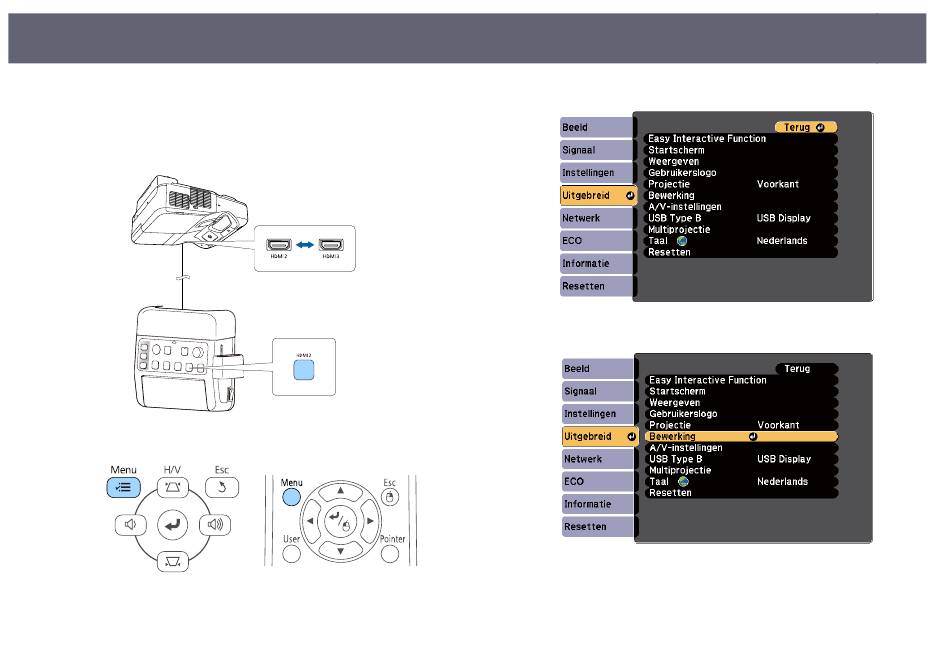Screen dimensions: 950x660
Task: Click the Esc button on remote control
Action: pos(390,498)
